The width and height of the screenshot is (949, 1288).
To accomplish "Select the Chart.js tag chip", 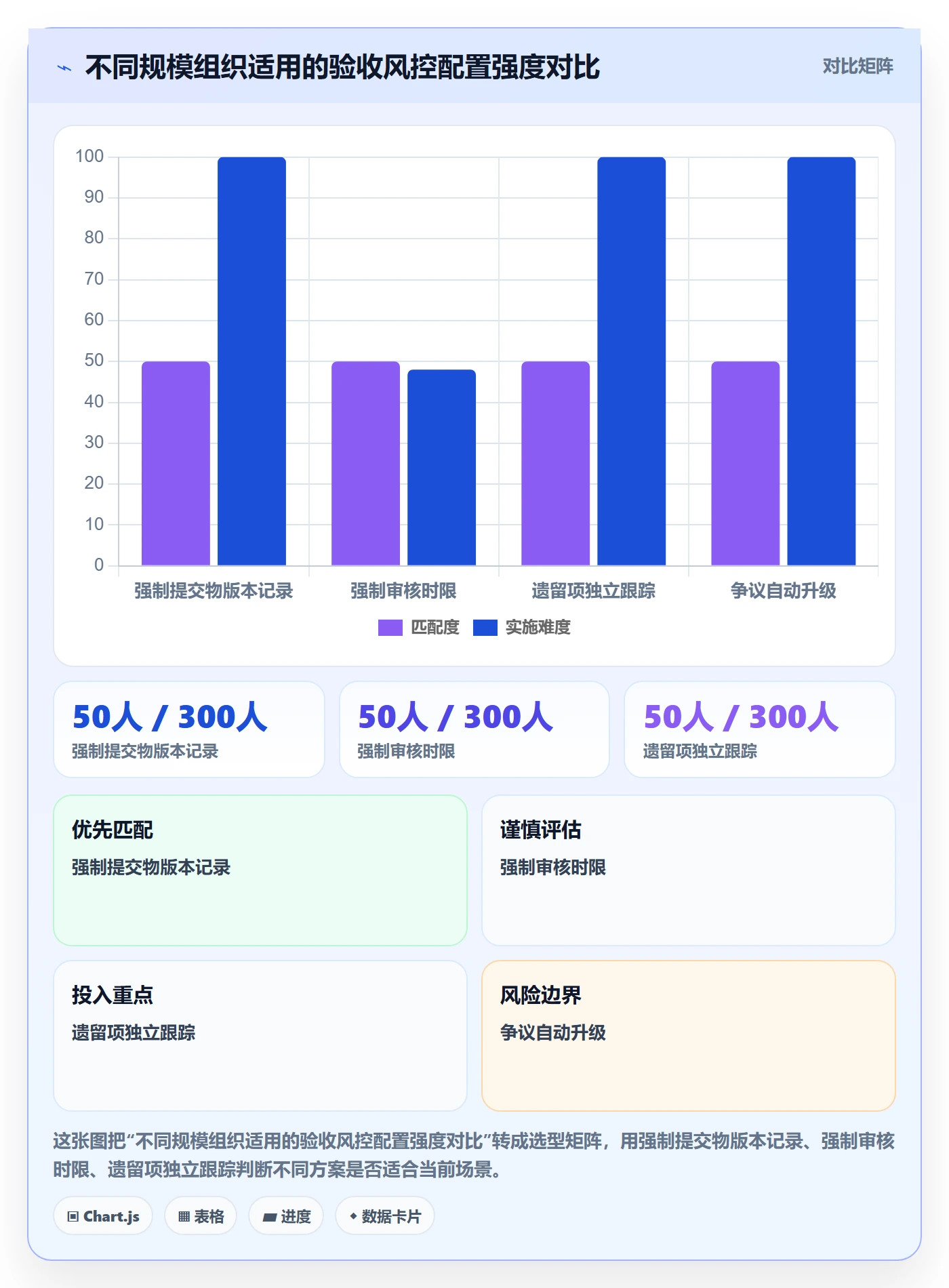I will (103, 1216).
